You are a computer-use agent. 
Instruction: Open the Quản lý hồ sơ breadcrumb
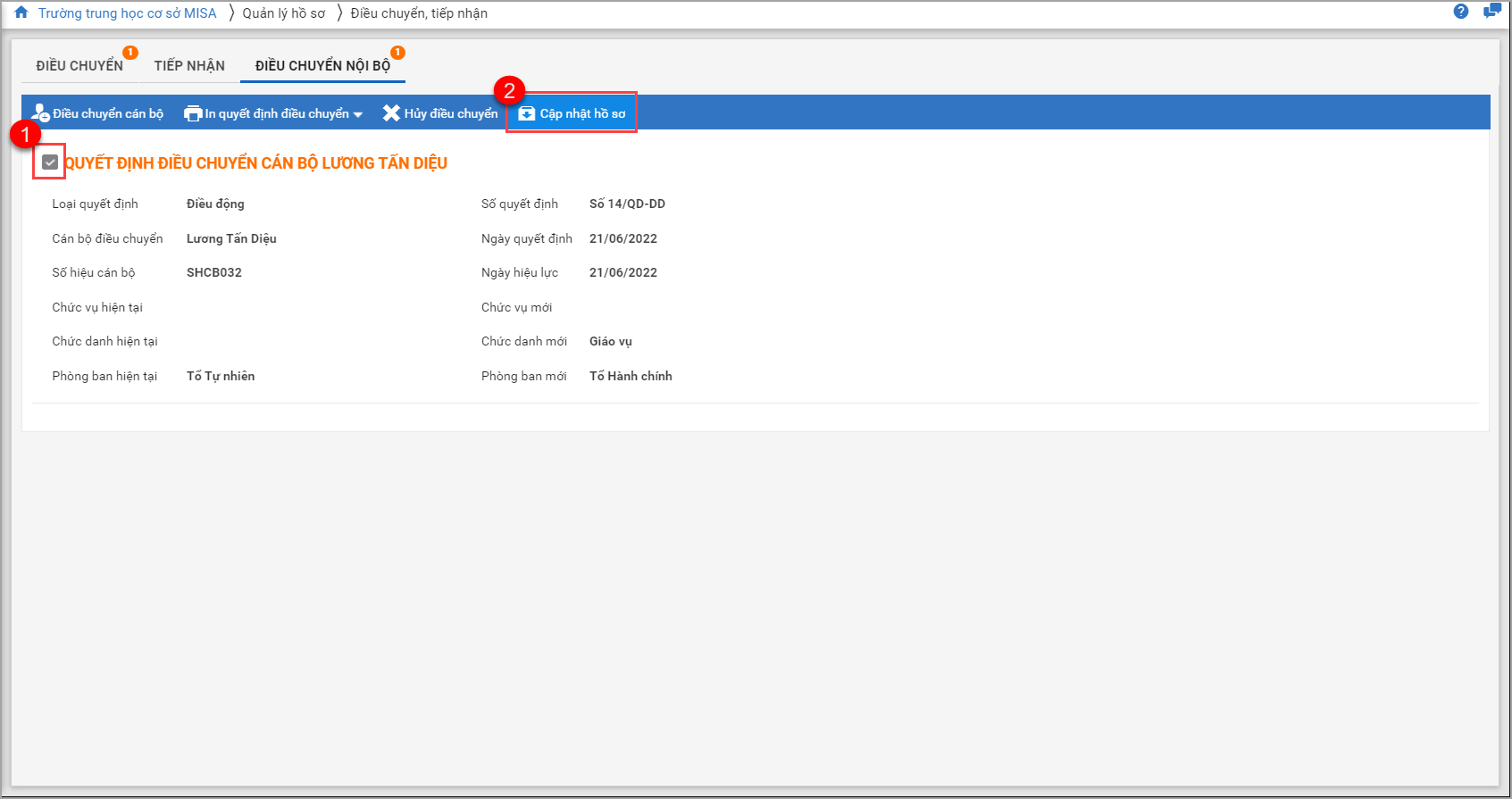coord(284,13)
